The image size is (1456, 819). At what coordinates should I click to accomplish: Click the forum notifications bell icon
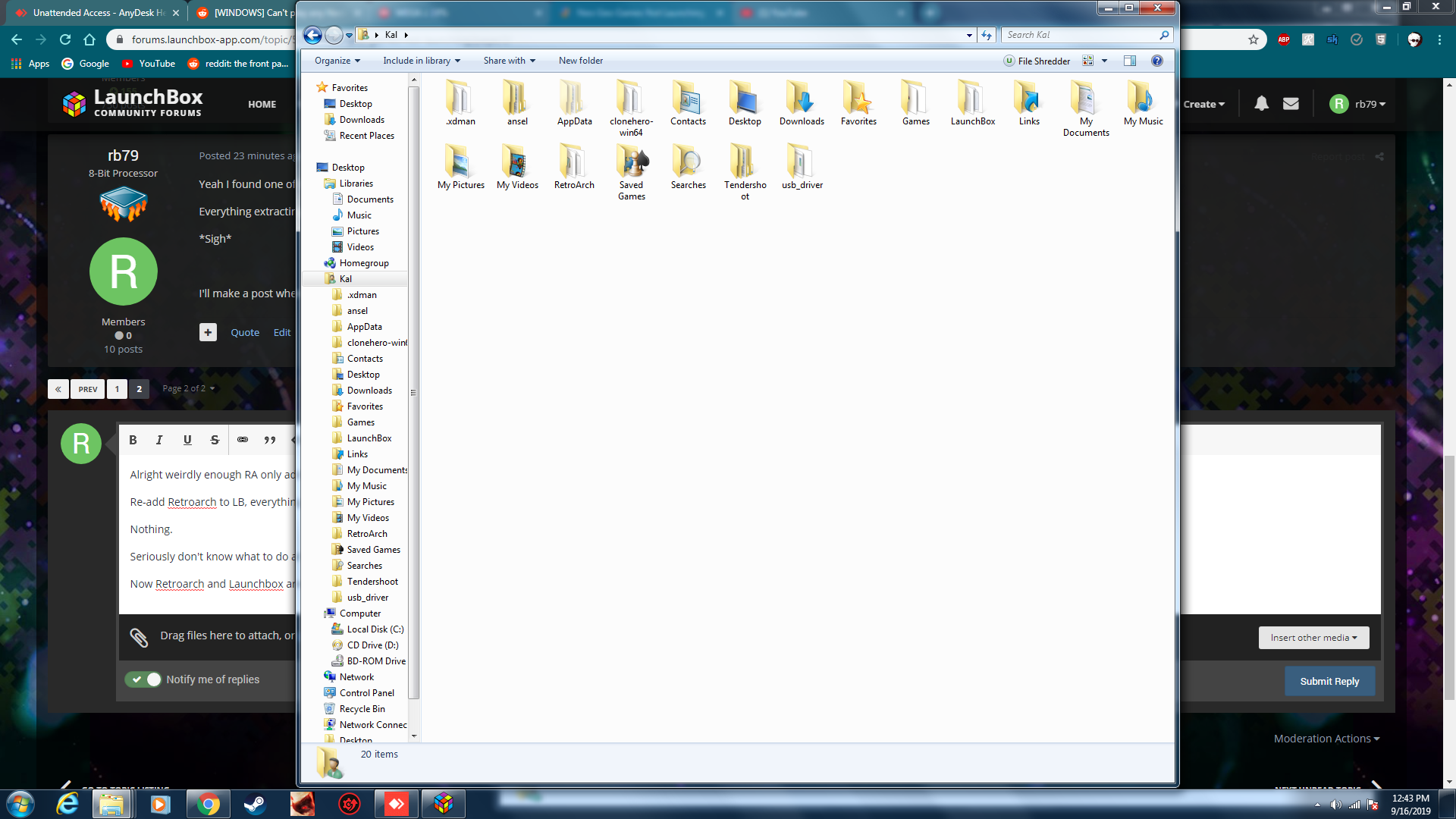[x=1261, y=104]
